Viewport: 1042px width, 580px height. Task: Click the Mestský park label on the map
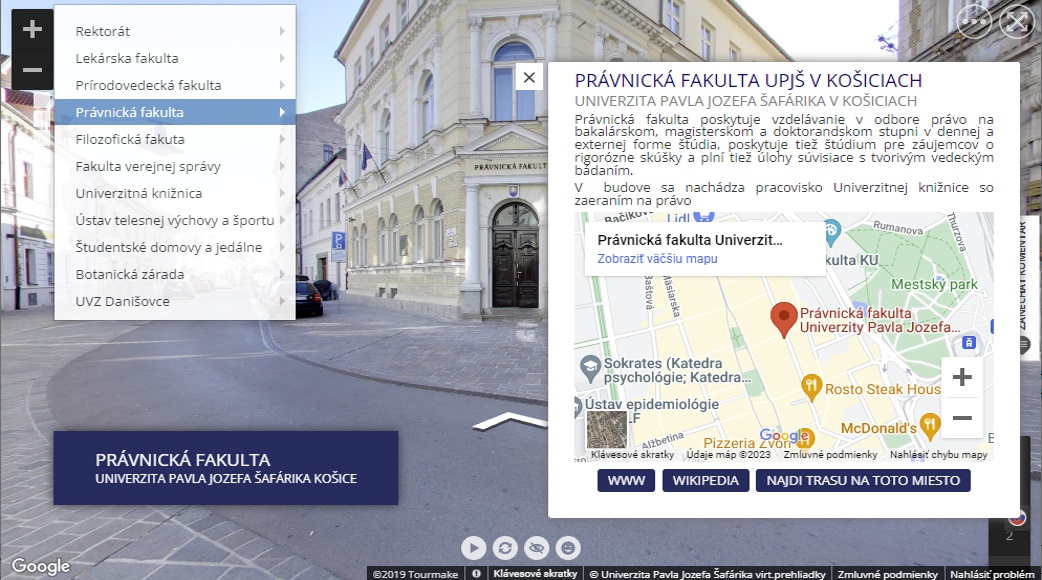pos(934,284)
